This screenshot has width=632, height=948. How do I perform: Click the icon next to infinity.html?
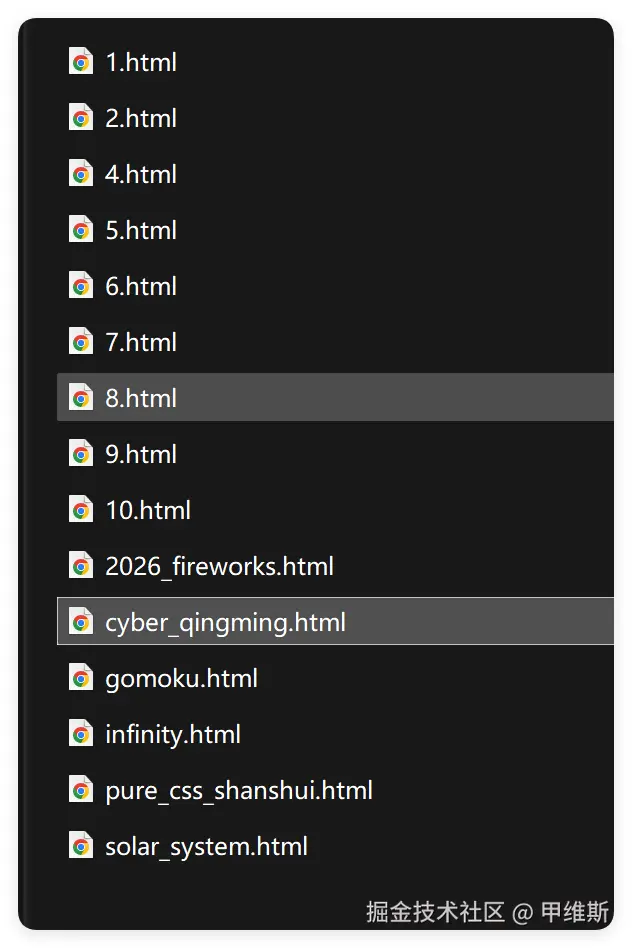coord(80,734)
